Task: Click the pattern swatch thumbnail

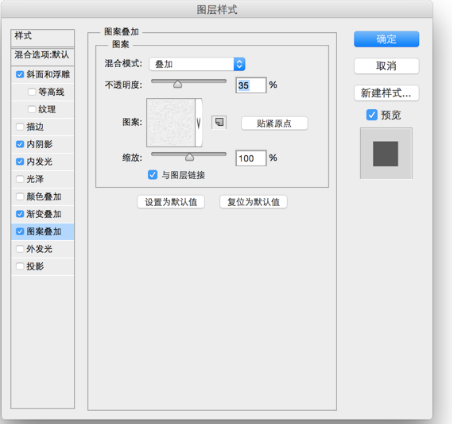Action: coord(171,123)
